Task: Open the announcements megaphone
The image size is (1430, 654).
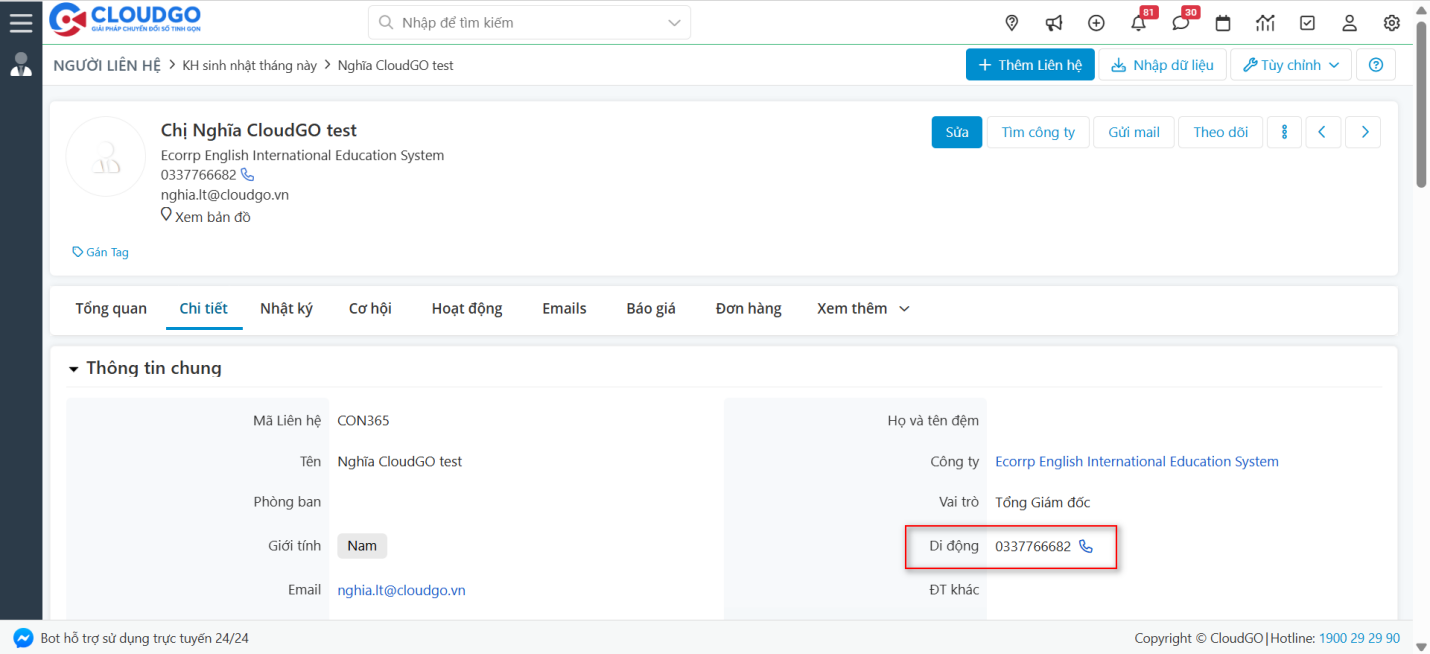Action: point(1053,22)
